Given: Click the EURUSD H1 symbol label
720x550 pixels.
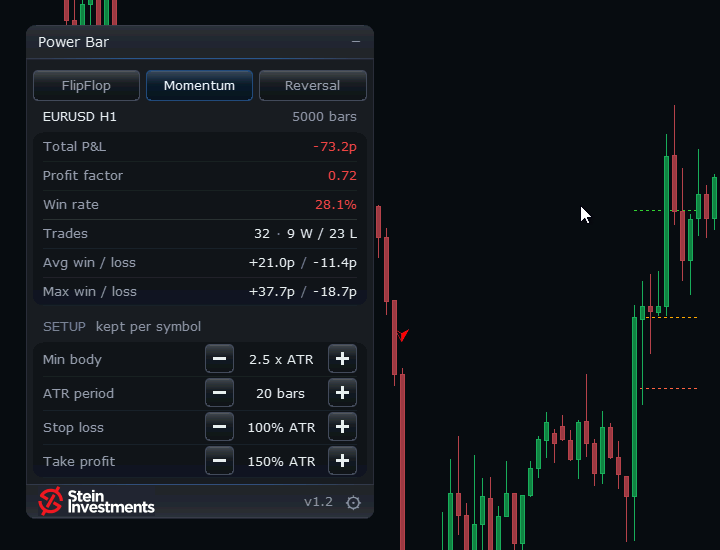Looking at the screenshot, I should (x=79, y=117).
